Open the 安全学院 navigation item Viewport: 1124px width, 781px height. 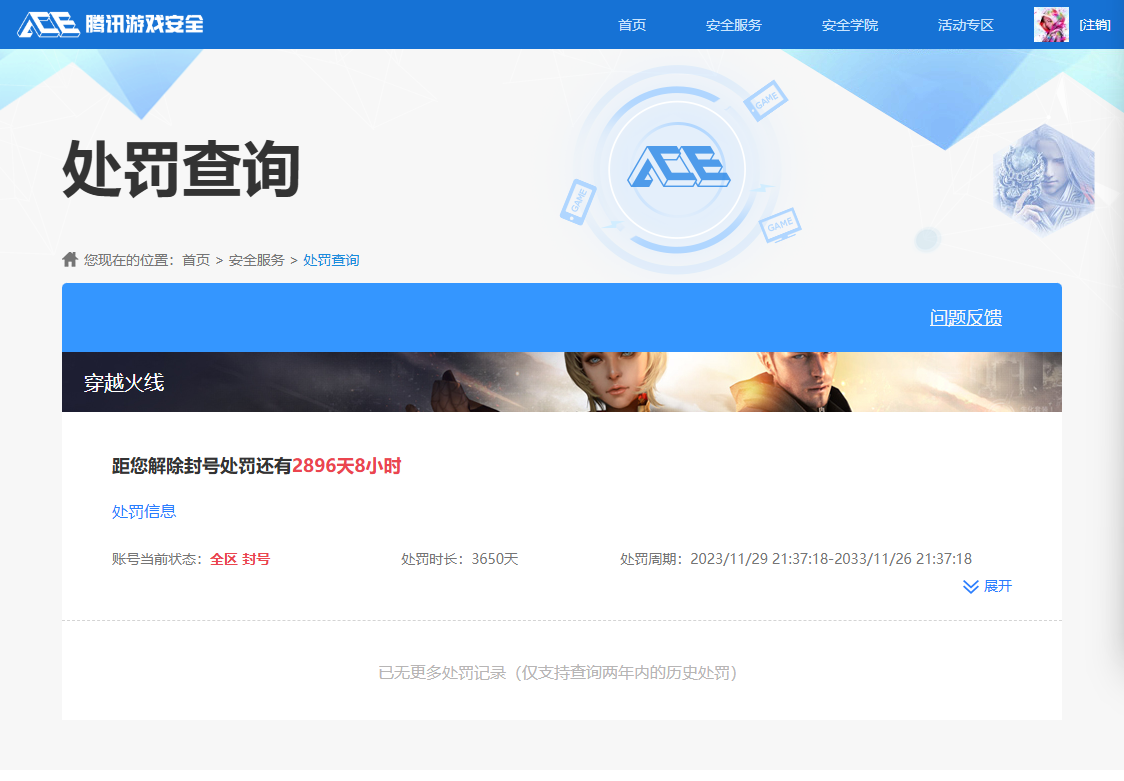pos(850,25)
